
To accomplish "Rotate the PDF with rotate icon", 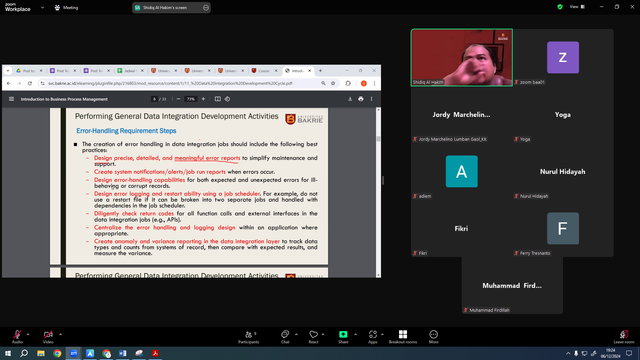I will pos(227,99).
